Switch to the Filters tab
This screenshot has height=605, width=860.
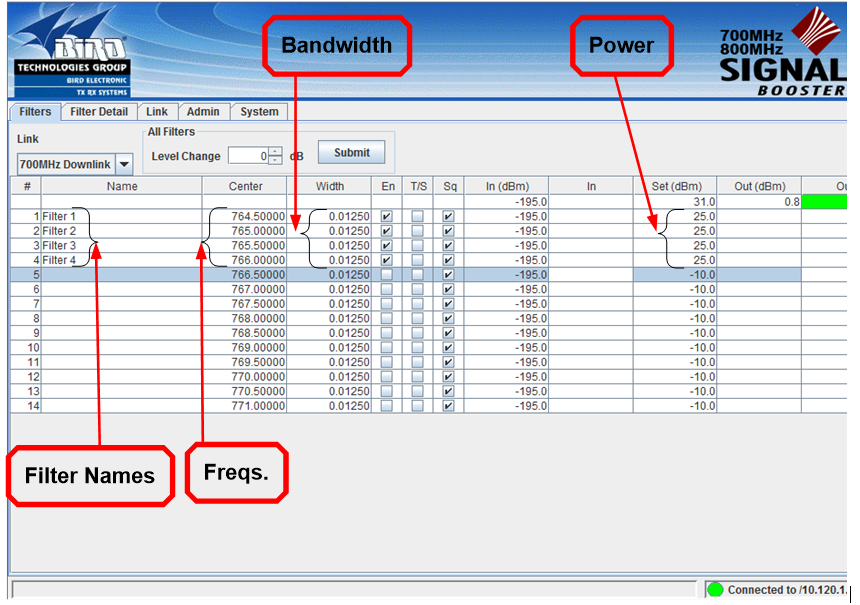(35, 112)
